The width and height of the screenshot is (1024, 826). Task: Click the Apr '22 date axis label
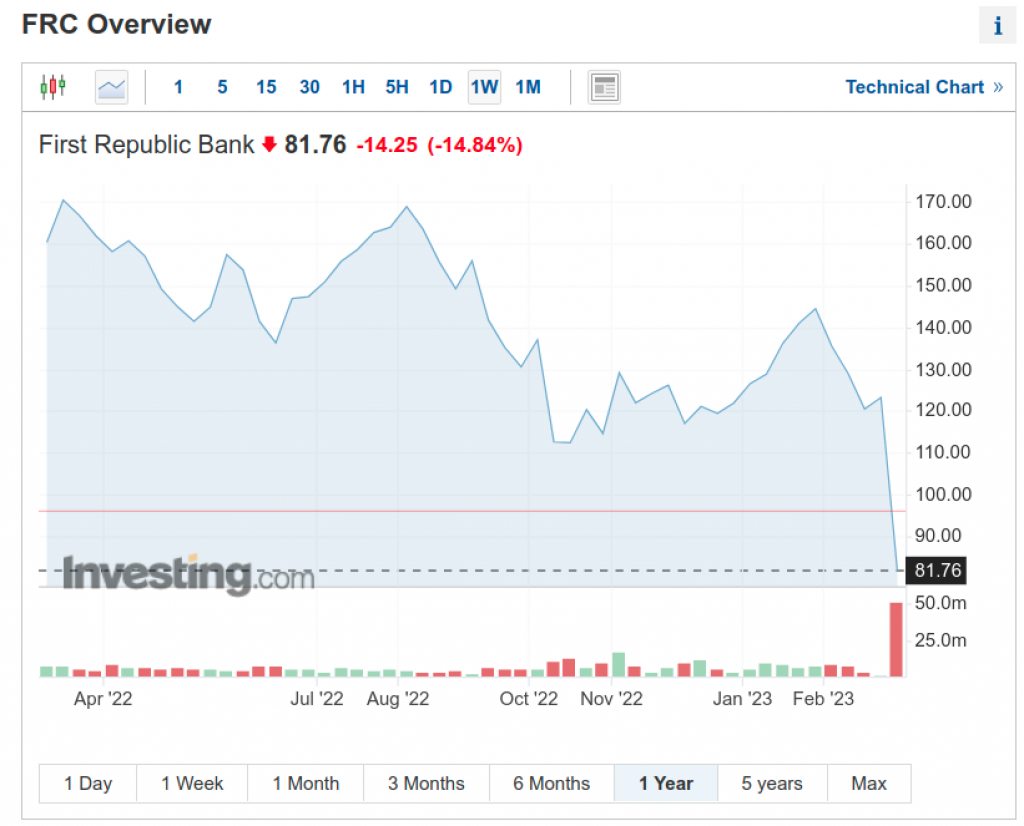point(103,699)
